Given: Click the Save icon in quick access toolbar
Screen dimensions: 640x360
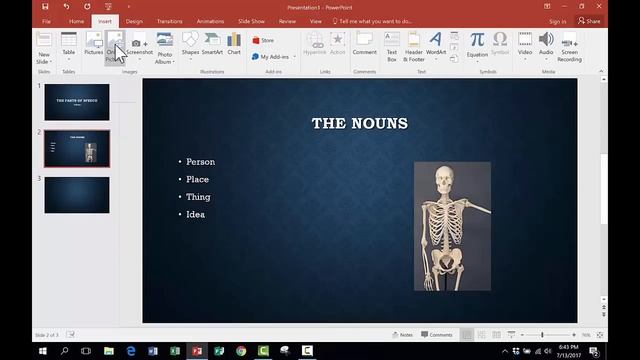Looking at the screenshot, I should click(45, 7).
